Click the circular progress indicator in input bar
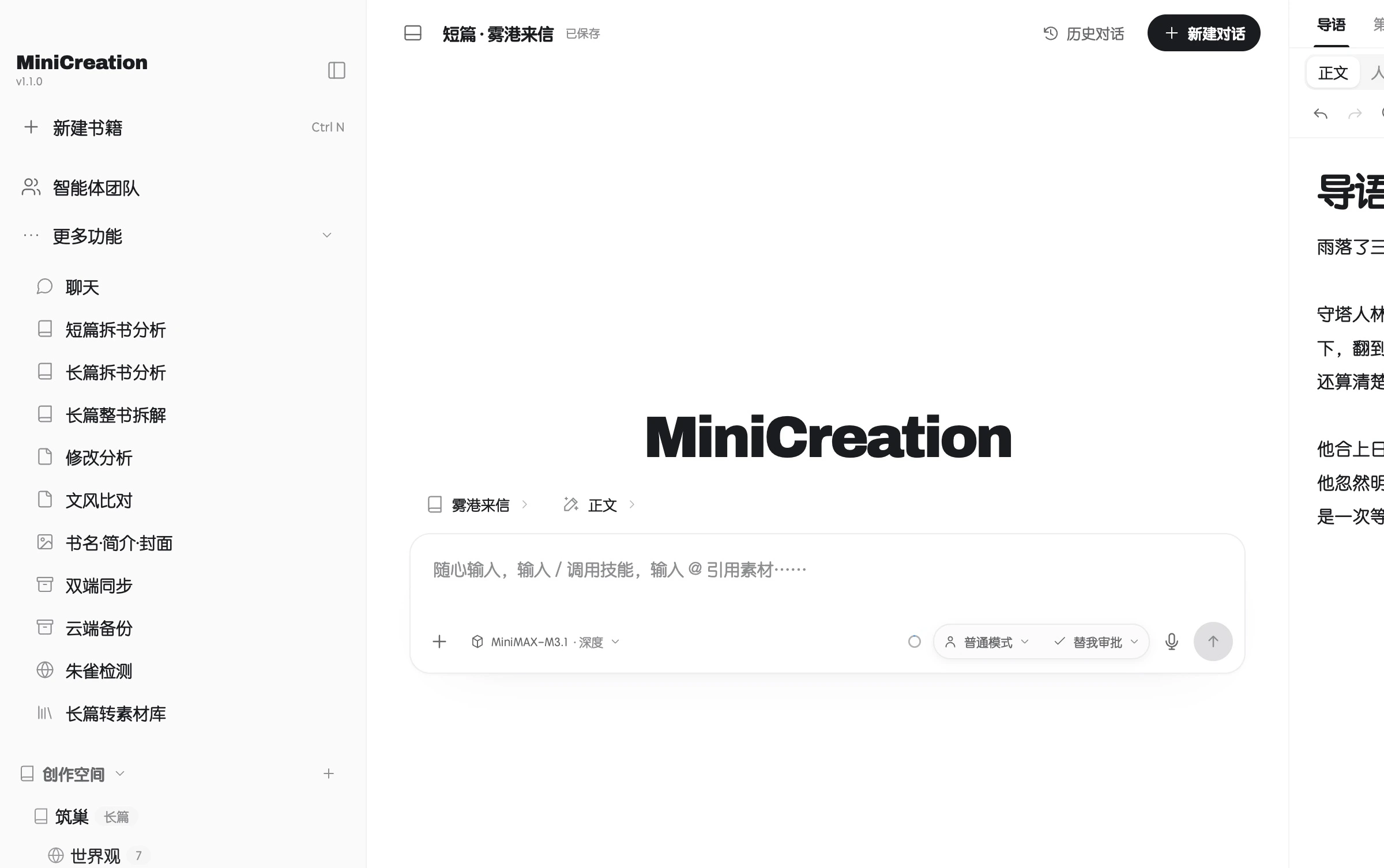 (x=914, y=641)
